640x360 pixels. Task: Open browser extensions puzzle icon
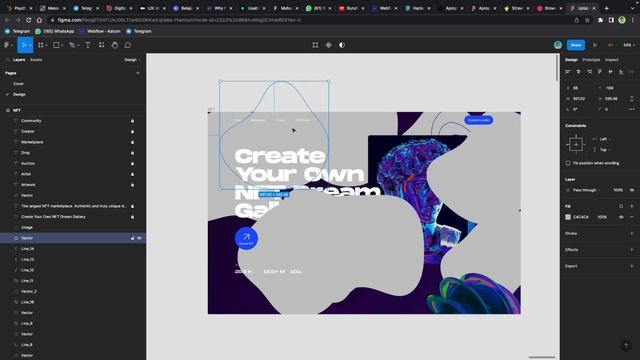(600, 20)
